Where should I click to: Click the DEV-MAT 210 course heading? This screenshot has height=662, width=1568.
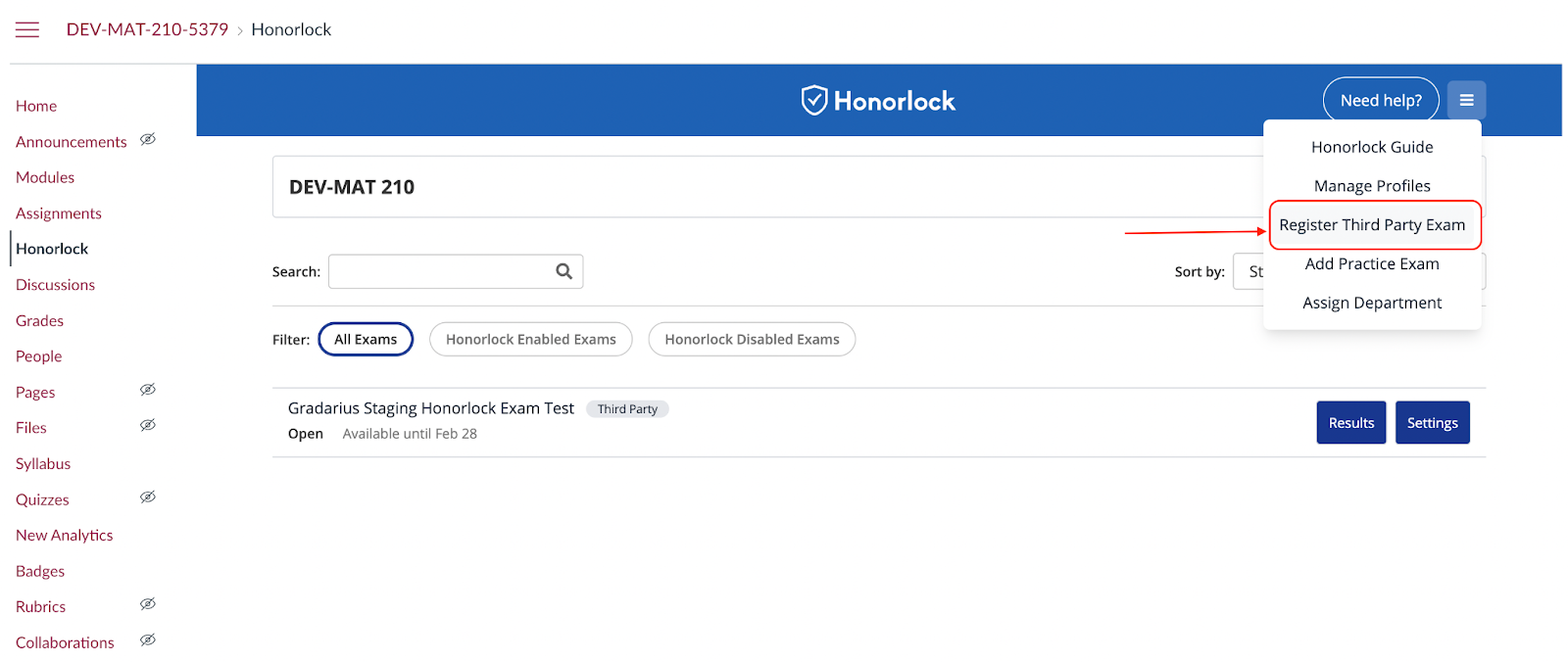click(x=352, y=187)
